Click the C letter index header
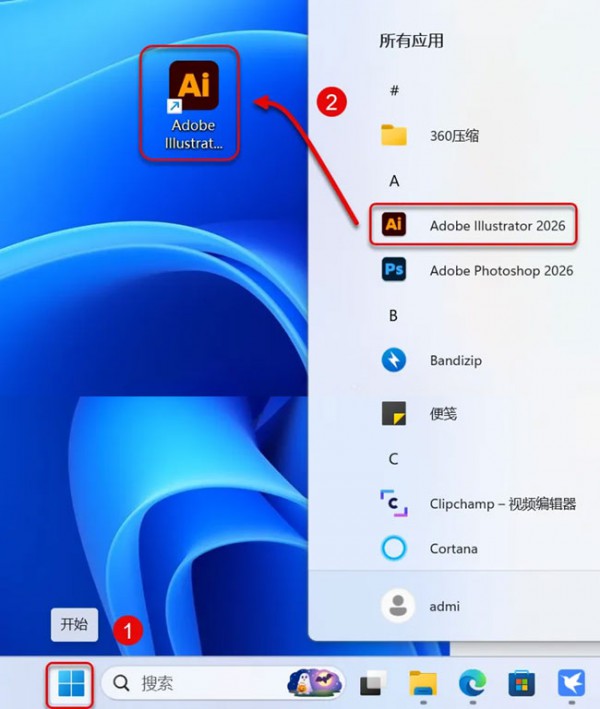This screenshot has width=600, height=709. pyautogui.click(x=393, y=459)
